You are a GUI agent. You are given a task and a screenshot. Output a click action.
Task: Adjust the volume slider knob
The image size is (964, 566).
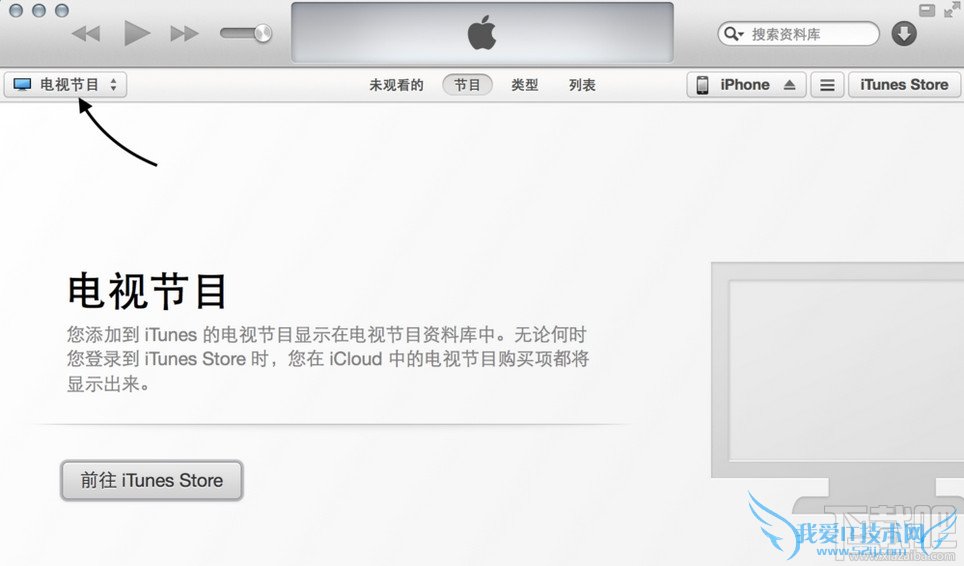click(x=263, y=33)
